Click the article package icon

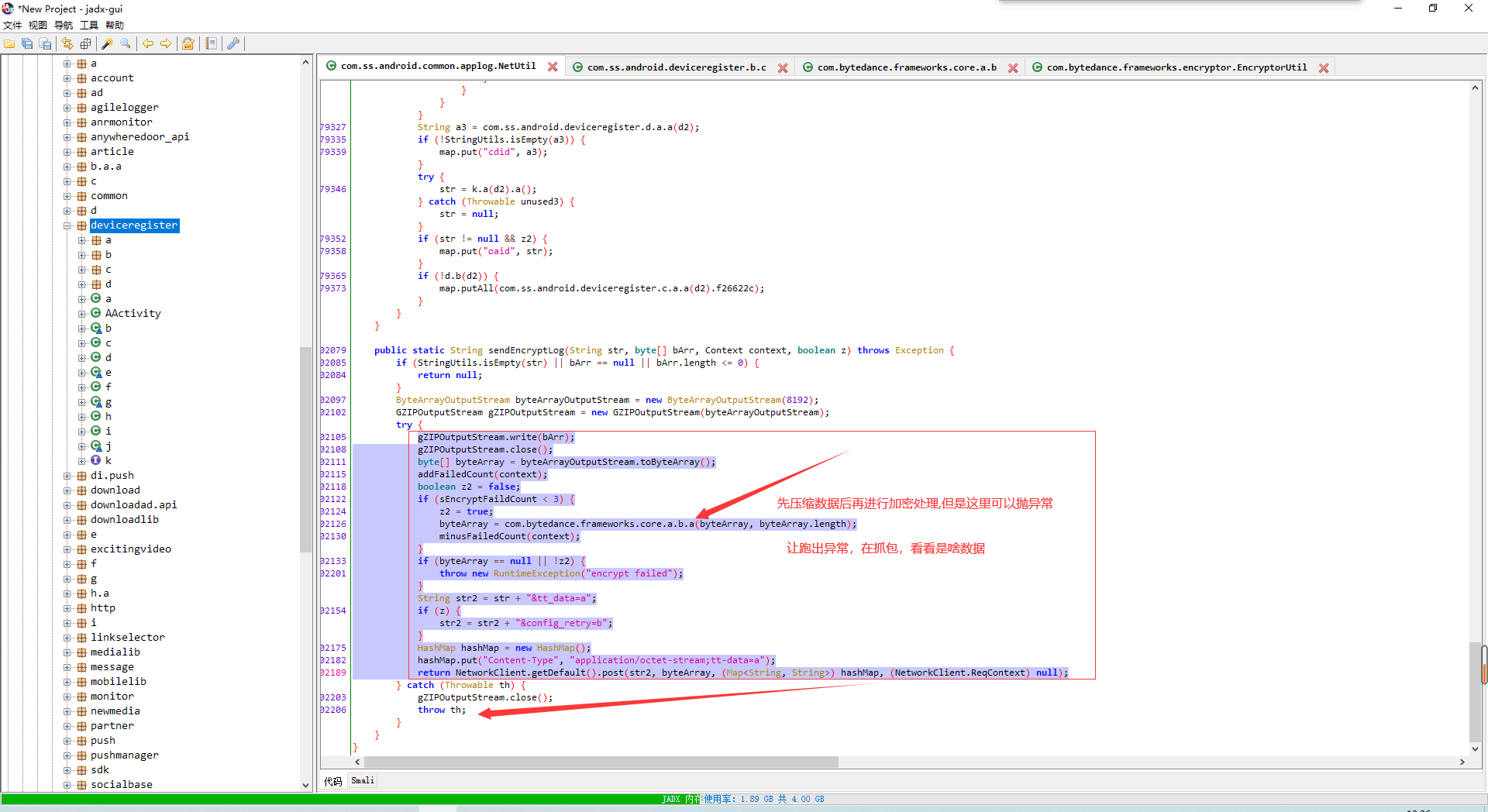click(x=81, y=152)
